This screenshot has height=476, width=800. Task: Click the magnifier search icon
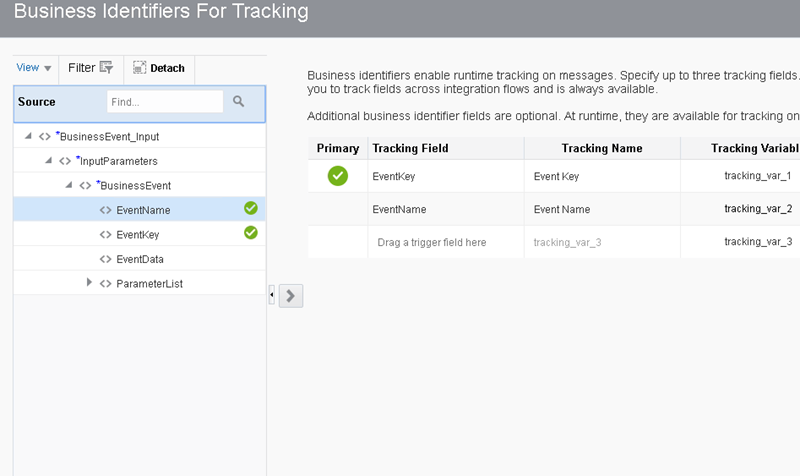click(238, 101)
